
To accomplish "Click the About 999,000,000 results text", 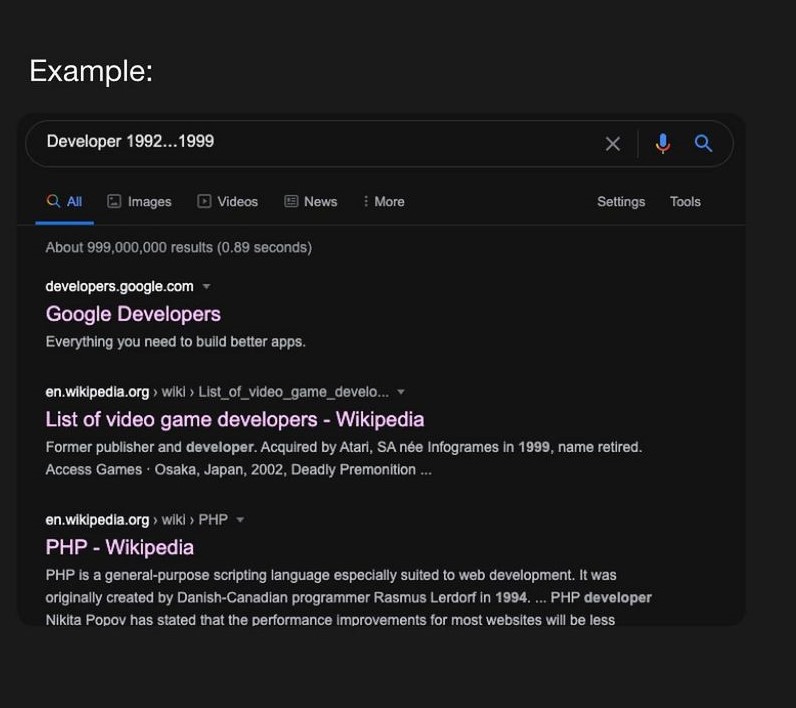I will [179, 248].
